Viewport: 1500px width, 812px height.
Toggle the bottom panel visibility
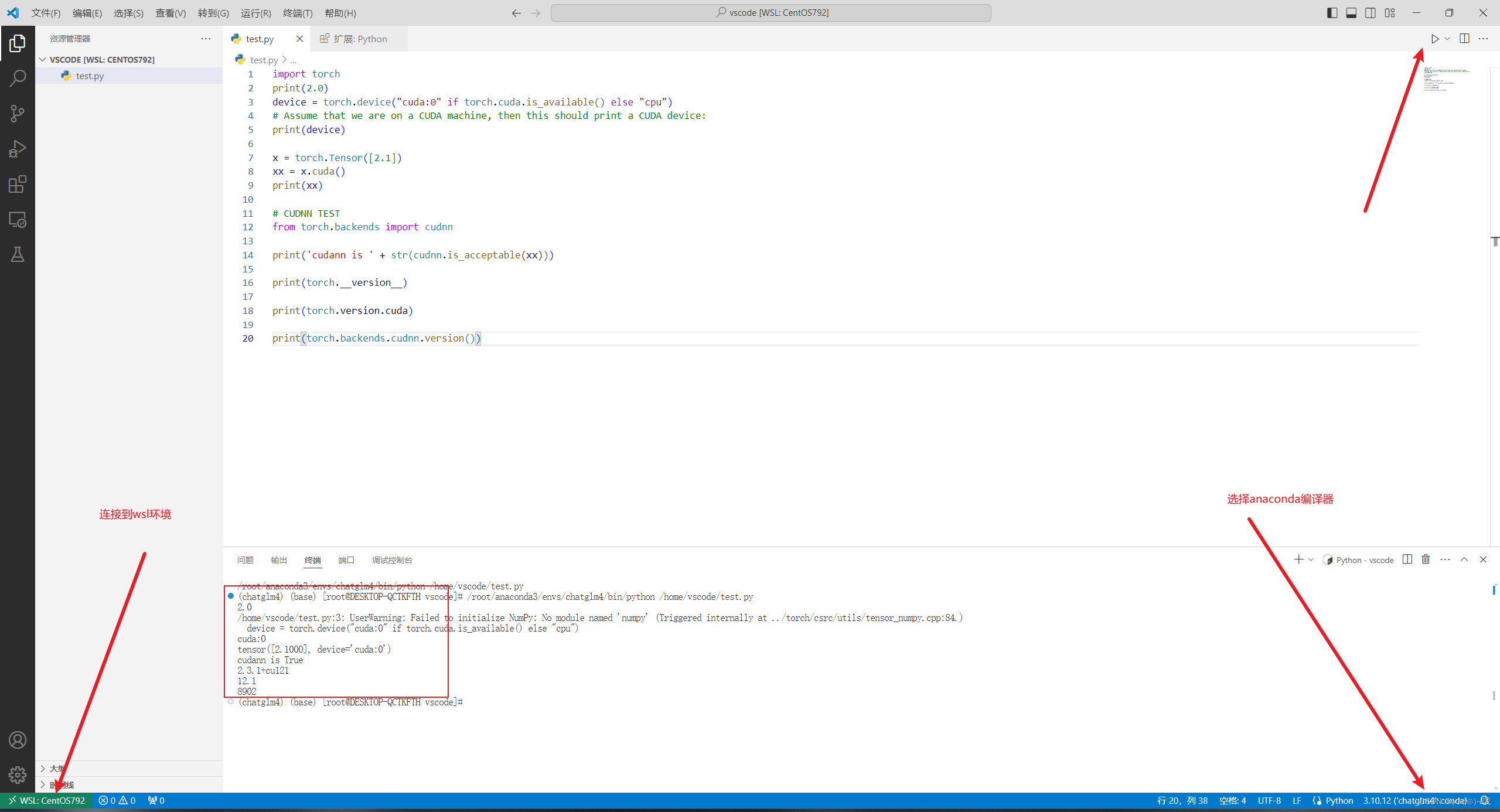click(x=1351, y=13)
